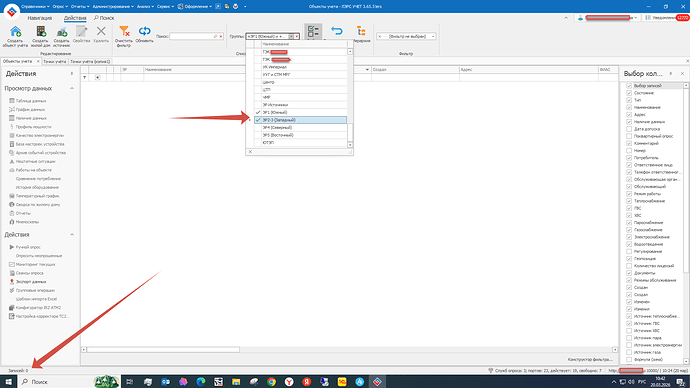Open the Отчеты menu dropdown
The height and width of the screenshot is (388, 690).
(80, 7)
